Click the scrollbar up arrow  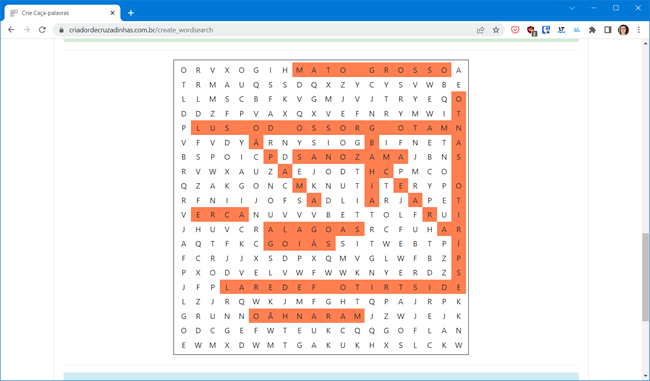(645, 44)
